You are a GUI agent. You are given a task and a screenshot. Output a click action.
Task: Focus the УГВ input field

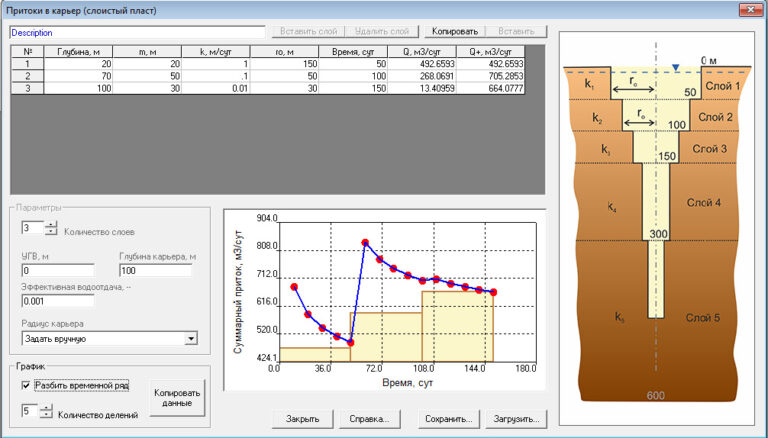pyautogui.click(x=57, y=270)
